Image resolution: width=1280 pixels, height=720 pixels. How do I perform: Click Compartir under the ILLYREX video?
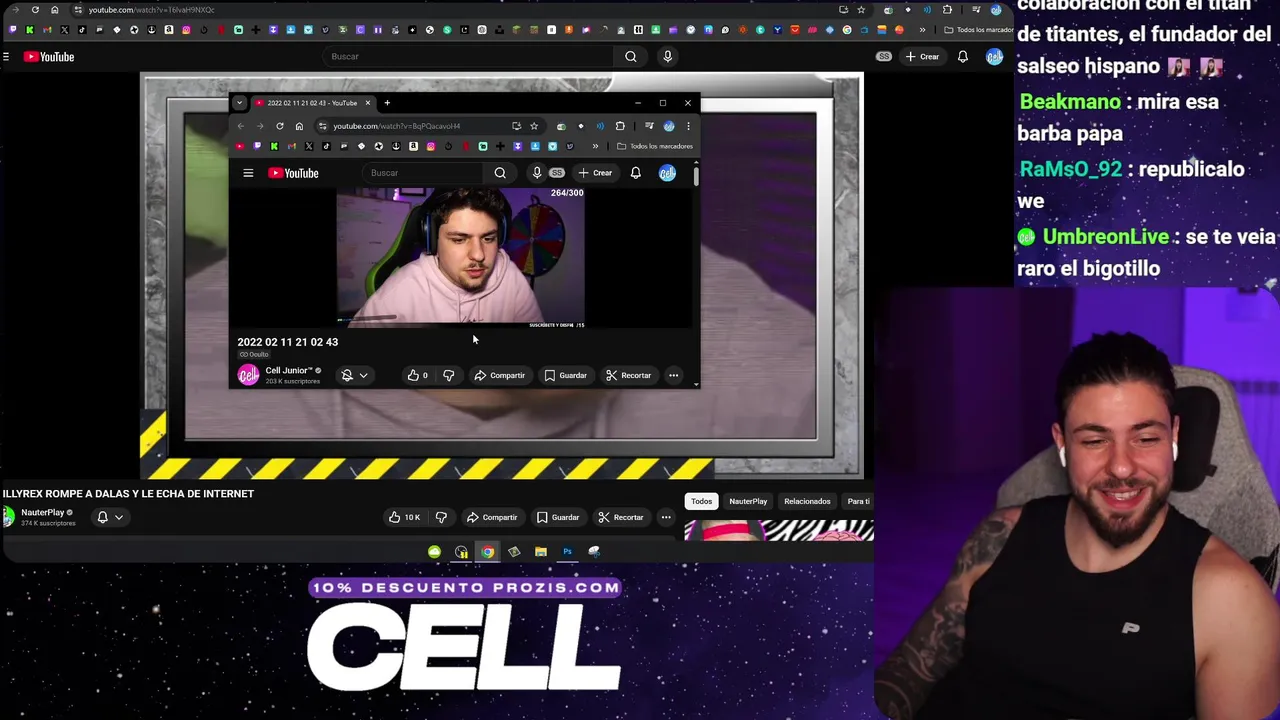tap(492, 517)
